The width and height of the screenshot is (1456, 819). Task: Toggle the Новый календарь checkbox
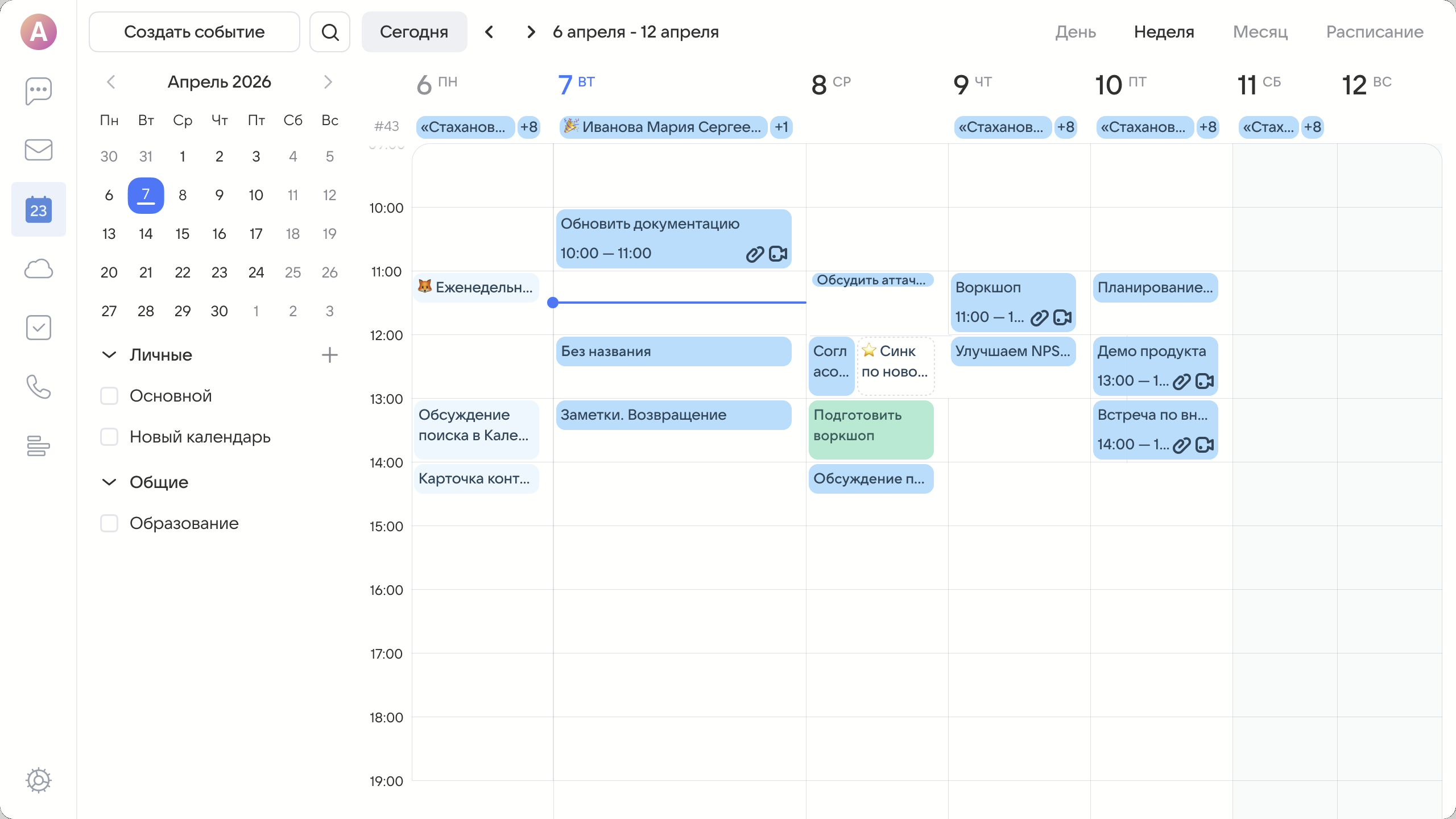point(109,437)
